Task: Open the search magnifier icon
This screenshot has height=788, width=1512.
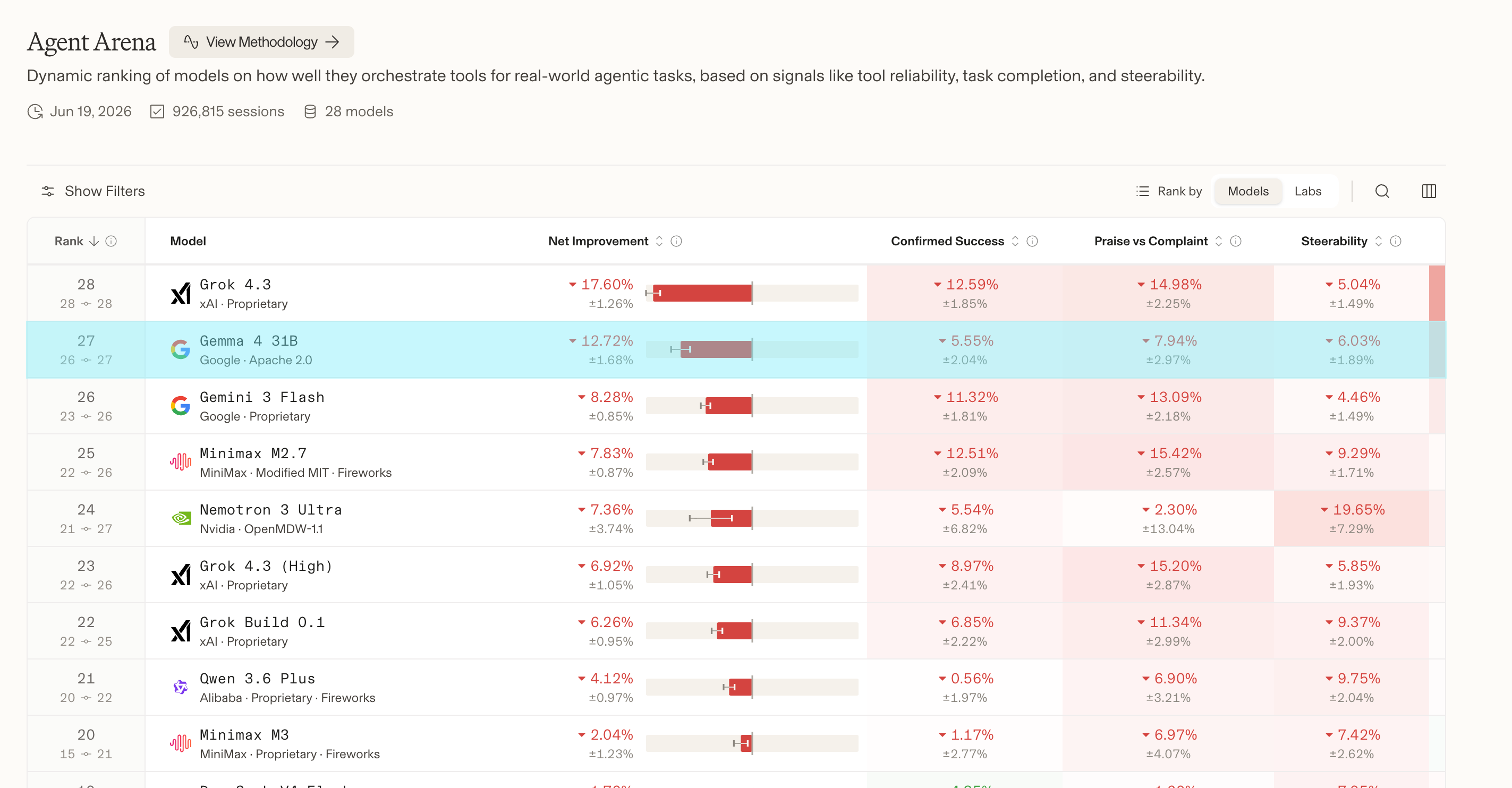Action: tap(1382, 191)
